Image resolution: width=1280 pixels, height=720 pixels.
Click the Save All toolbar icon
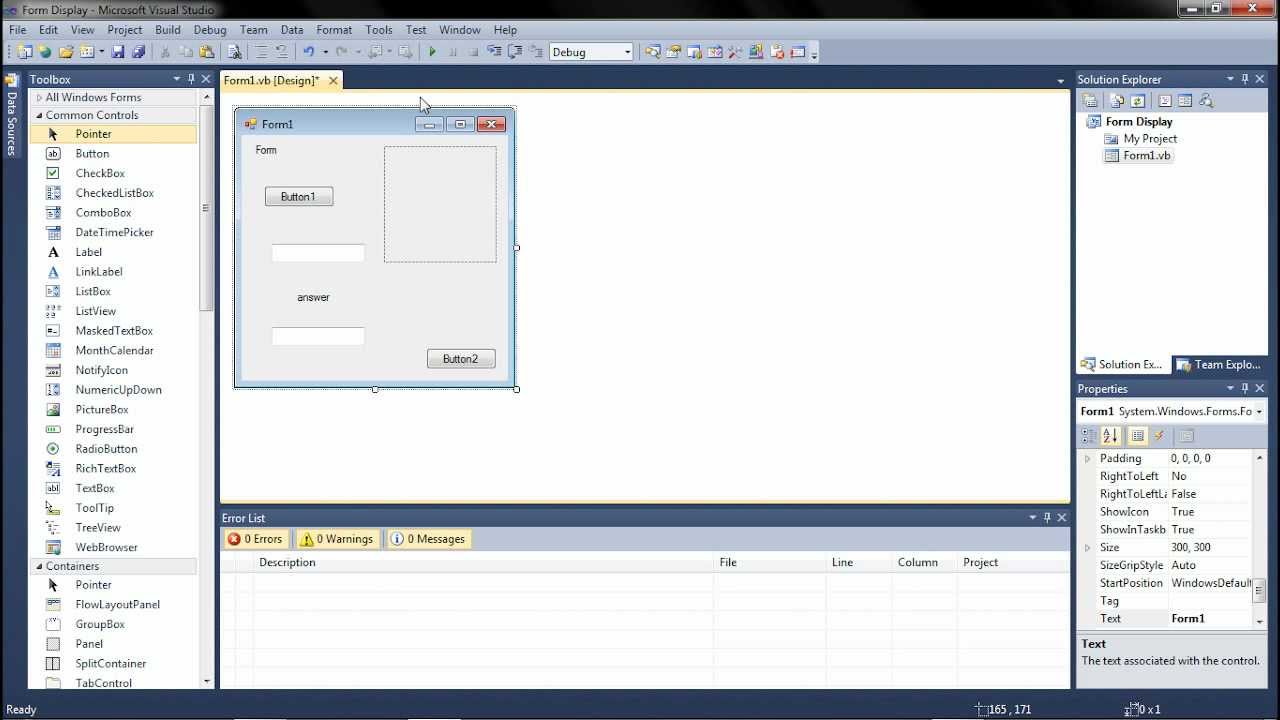[x=138, y=52]
